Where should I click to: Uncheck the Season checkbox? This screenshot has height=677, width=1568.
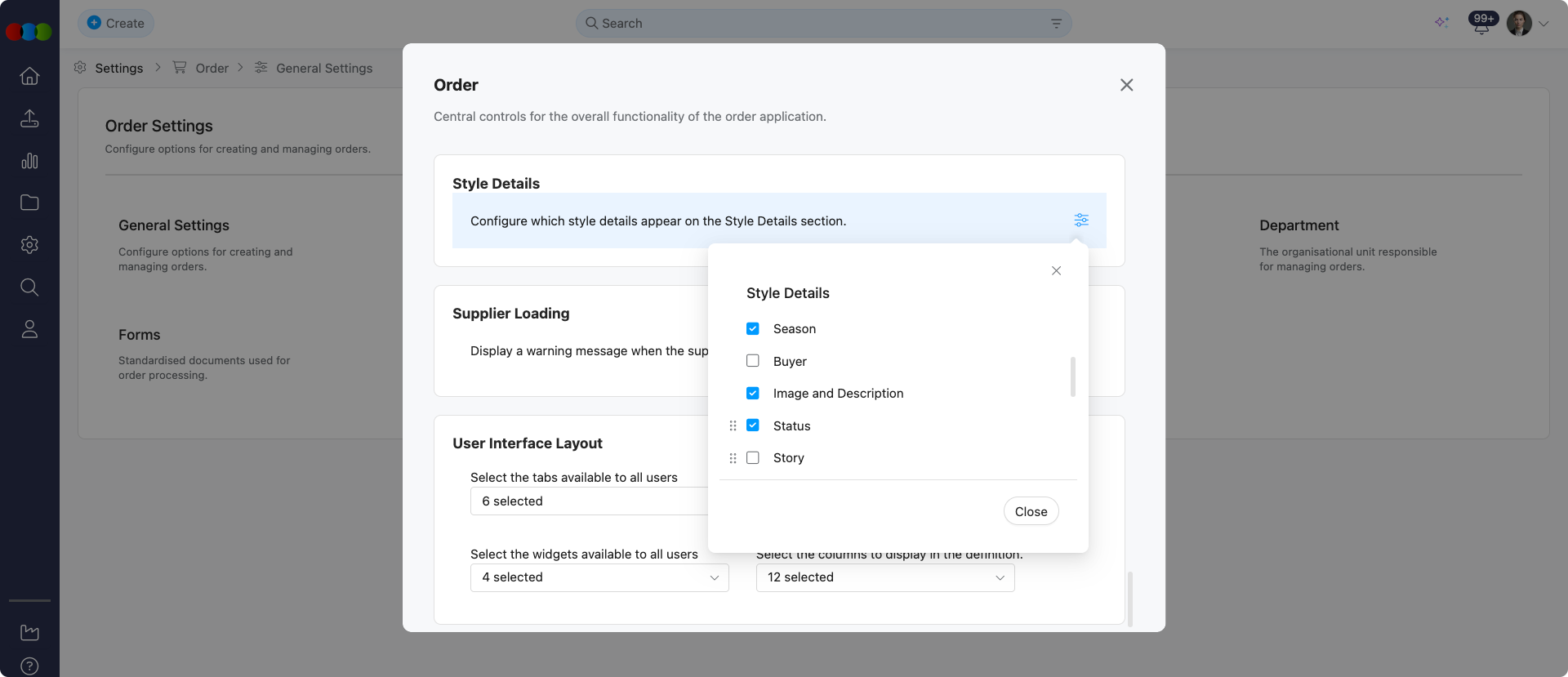(753, 329)
